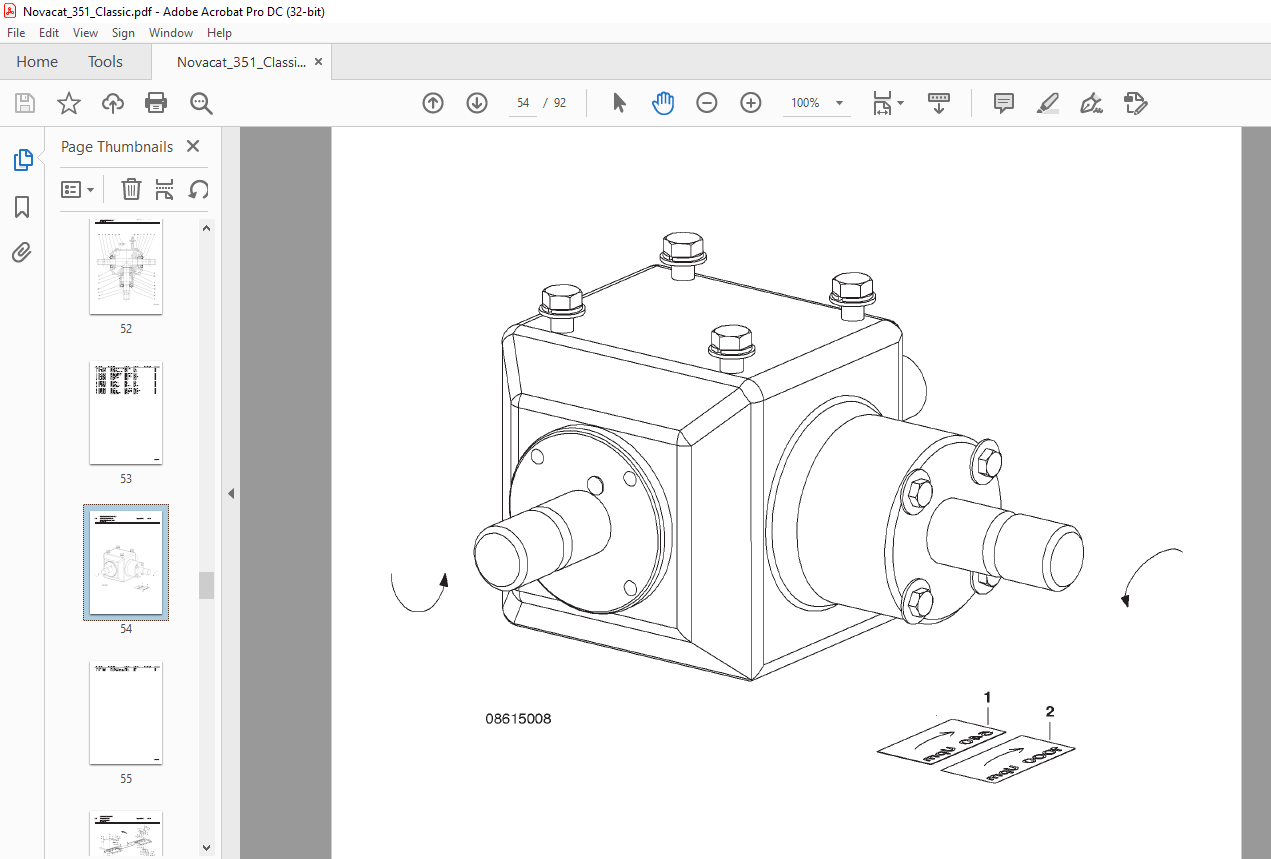Expand fit page options dropdown
Image resolution: width=1271 pixels, height=859 pixels.
tap(888, 103)
